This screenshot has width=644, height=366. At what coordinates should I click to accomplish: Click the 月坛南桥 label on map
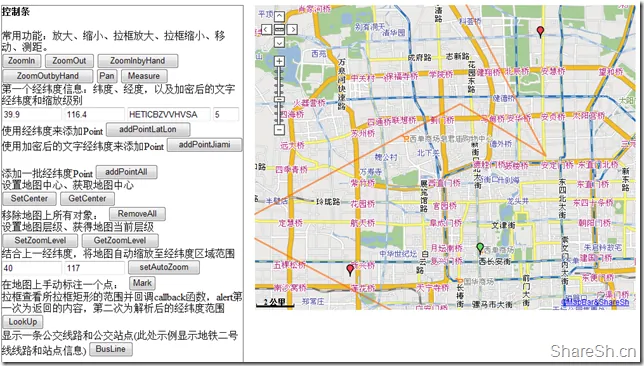coord(446,248)
